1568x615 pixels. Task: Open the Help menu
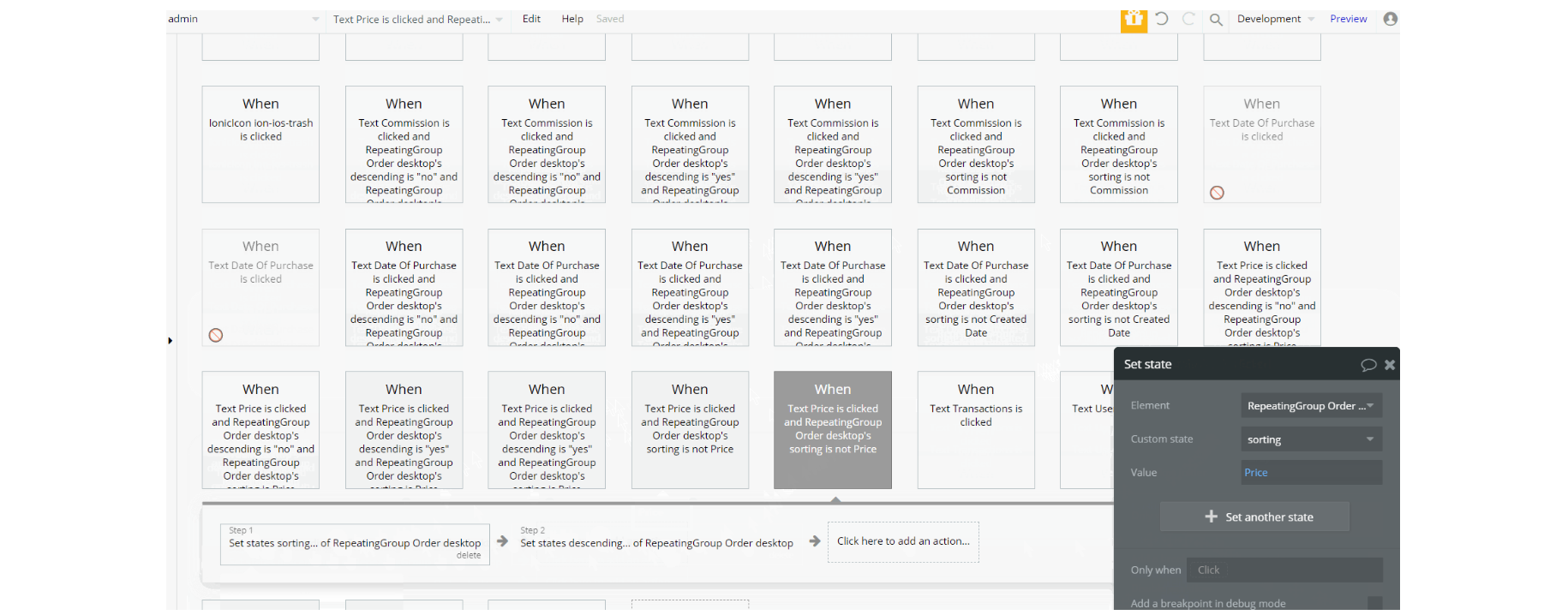572,19
